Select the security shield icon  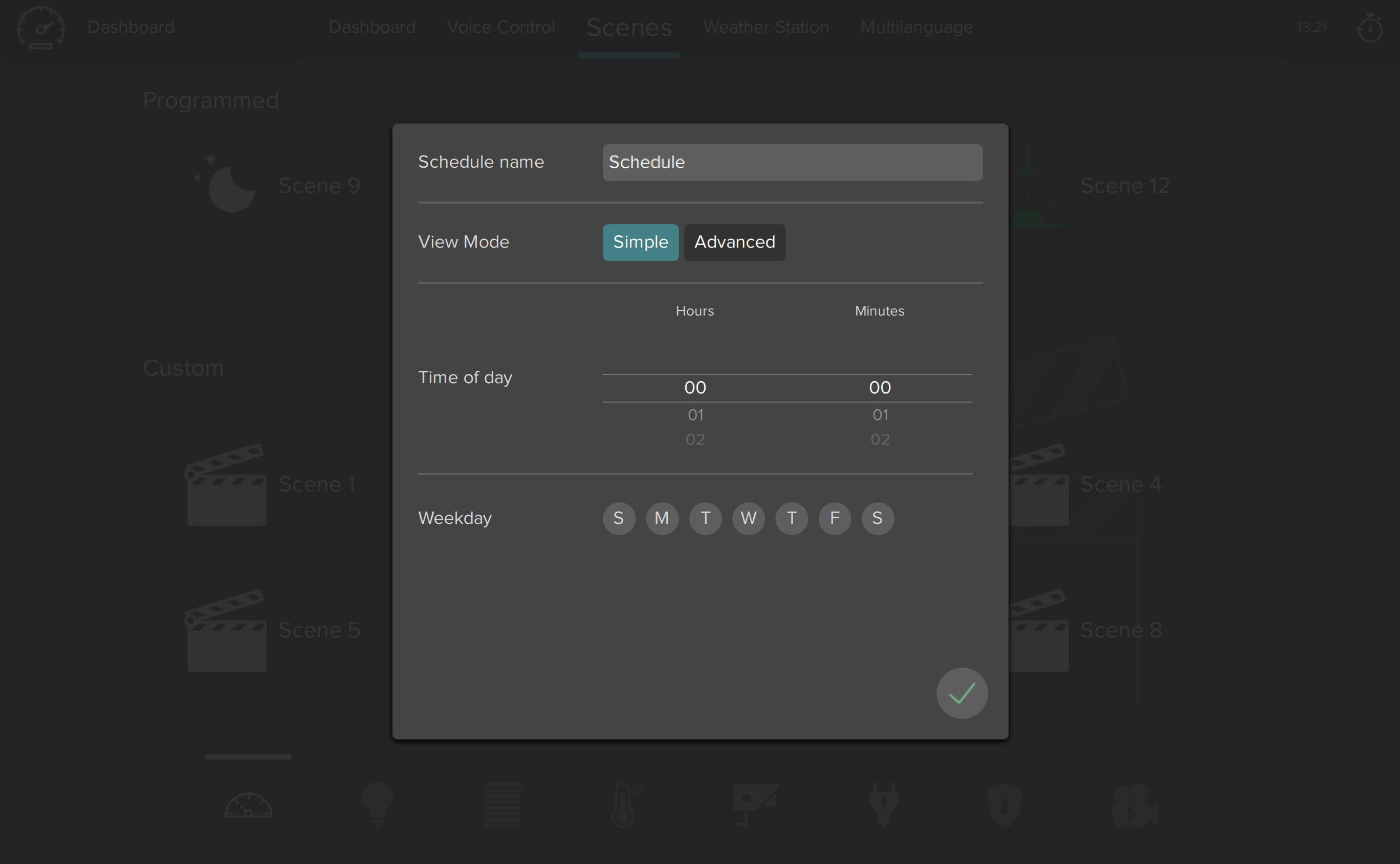click(x=1004, y=805)
